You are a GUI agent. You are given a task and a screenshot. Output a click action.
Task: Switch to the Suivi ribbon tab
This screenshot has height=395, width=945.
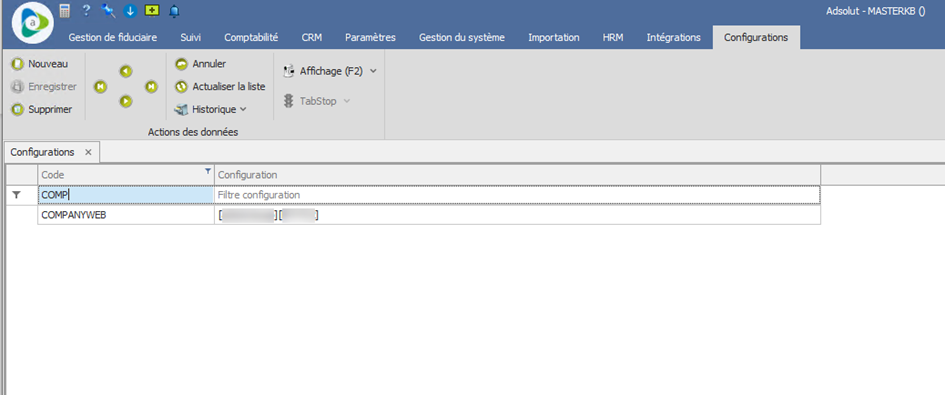point(190,37)
